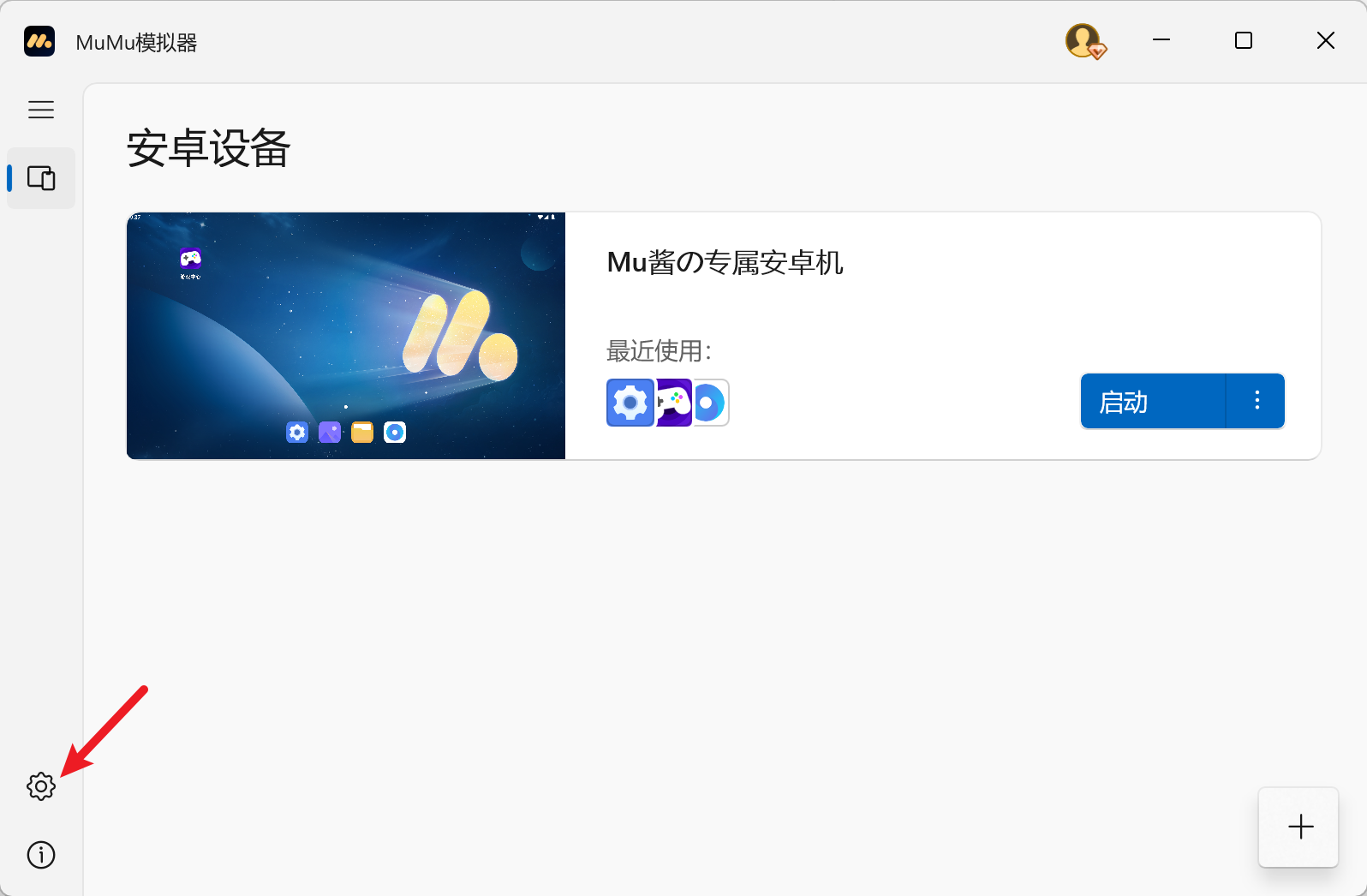Open the hamburger navigation menu
Screen dimensions: 1367x896
tap(41, 110)
